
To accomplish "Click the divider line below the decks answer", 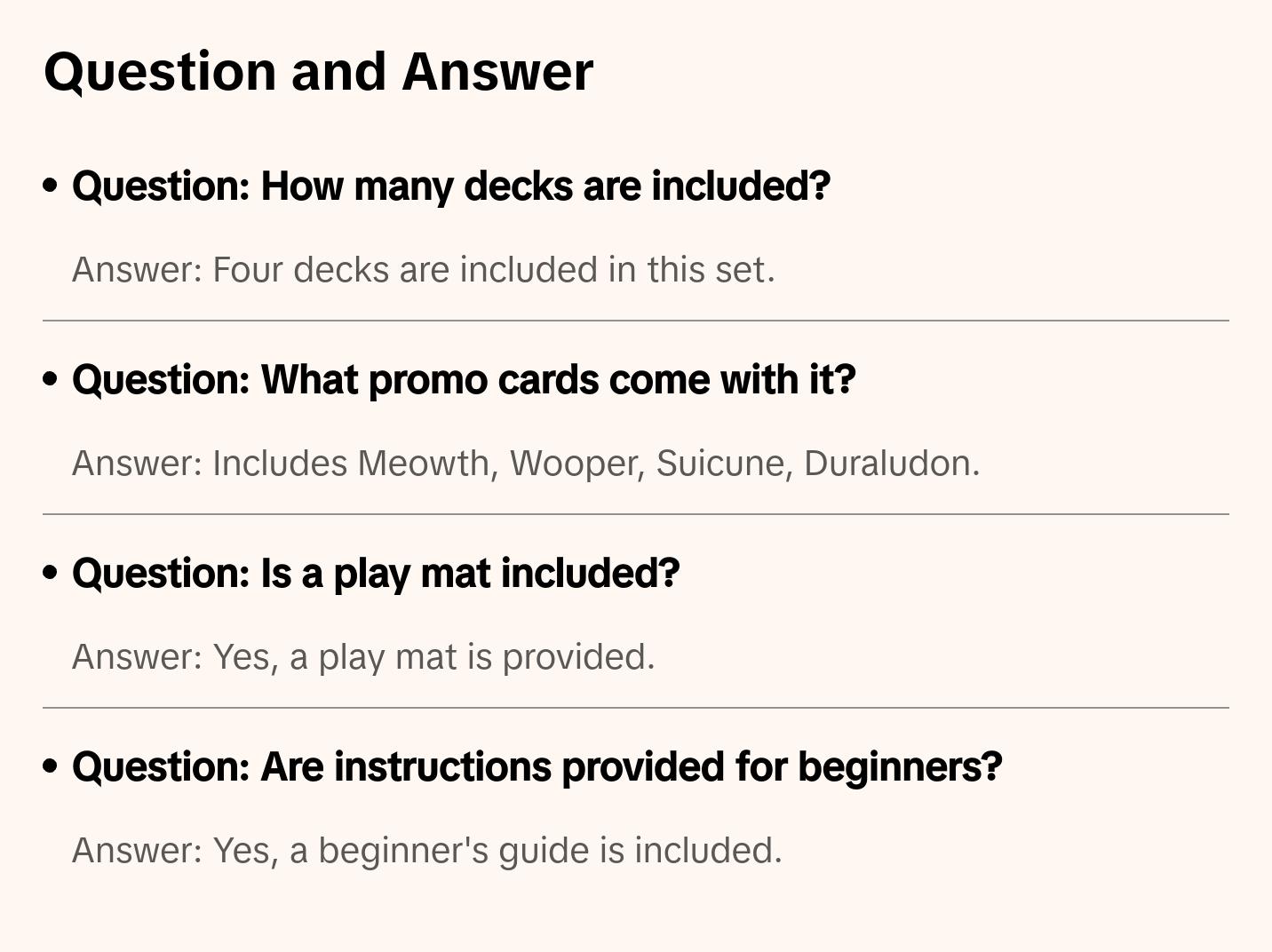I will point(636,321).
